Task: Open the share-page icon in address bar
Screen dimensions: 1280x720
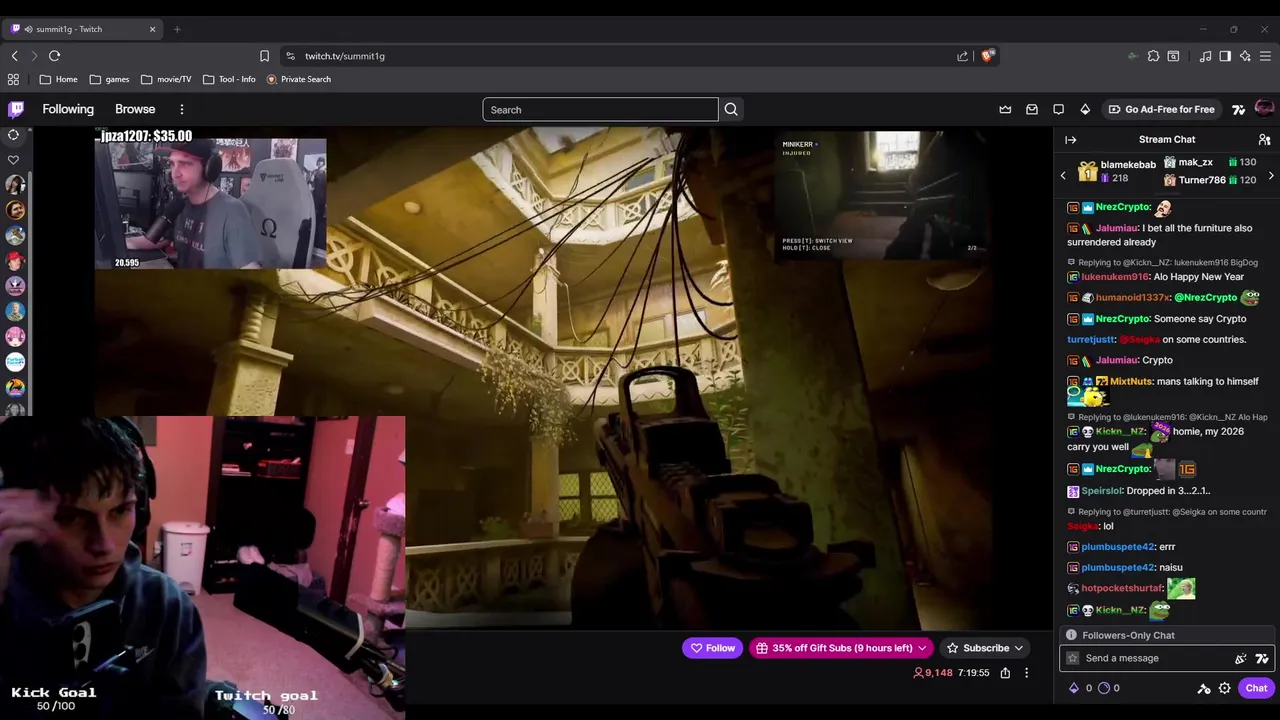Action: tap(962, 56)
